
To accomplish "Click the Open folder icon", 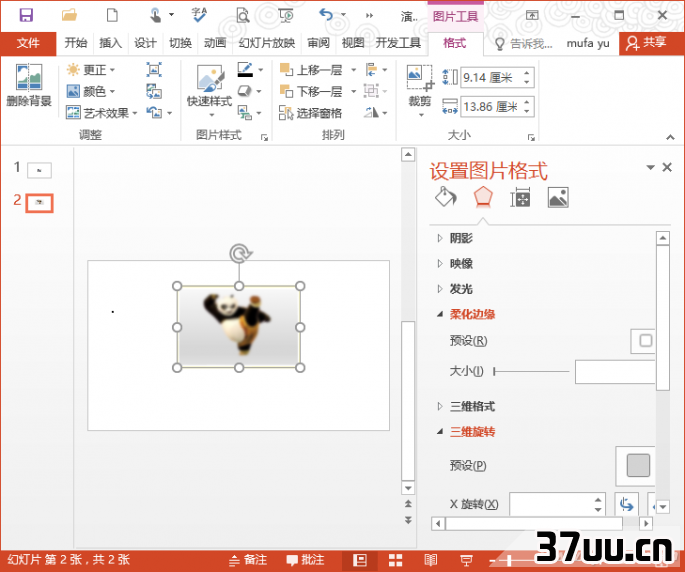I will coord(69,15).
